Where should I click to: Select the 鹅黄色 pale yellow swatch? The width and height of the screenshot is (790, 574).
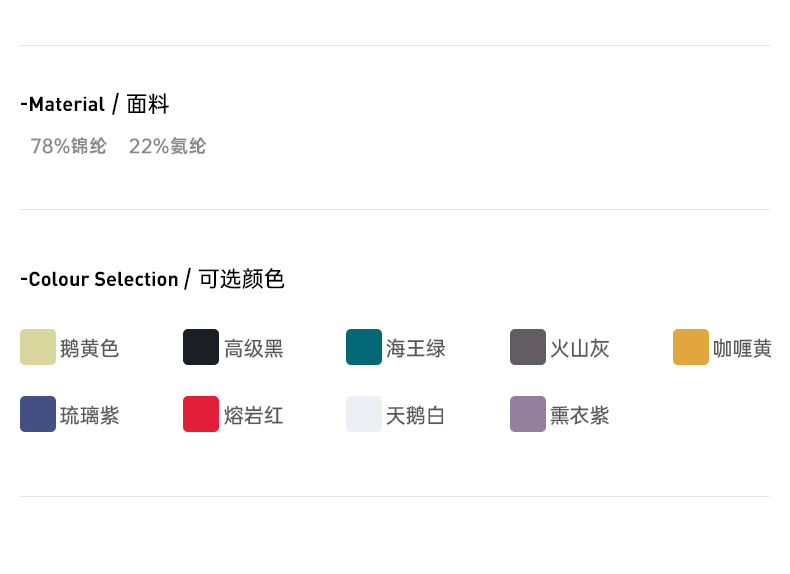point(38,347)
